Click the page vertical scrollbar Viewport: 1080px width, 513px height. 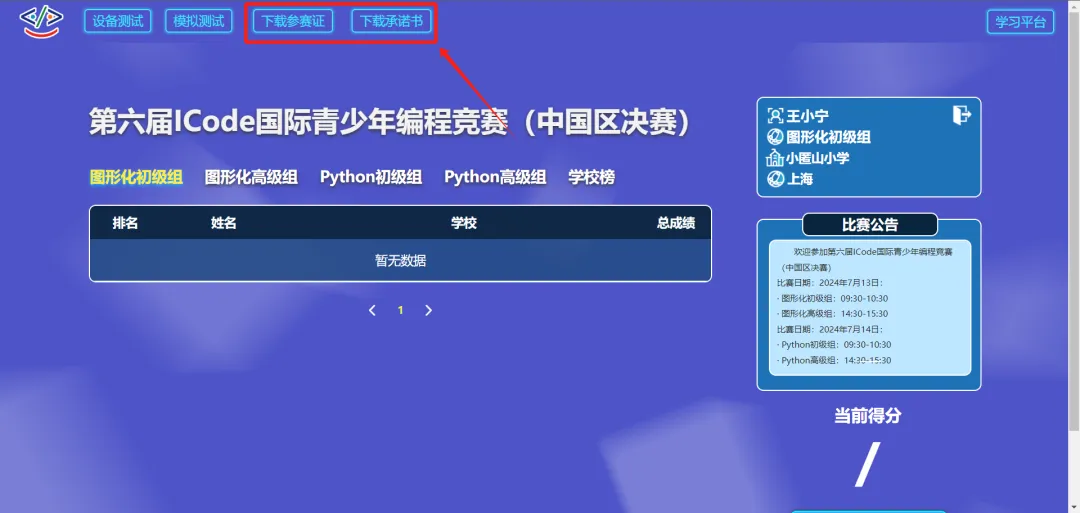1074,256
